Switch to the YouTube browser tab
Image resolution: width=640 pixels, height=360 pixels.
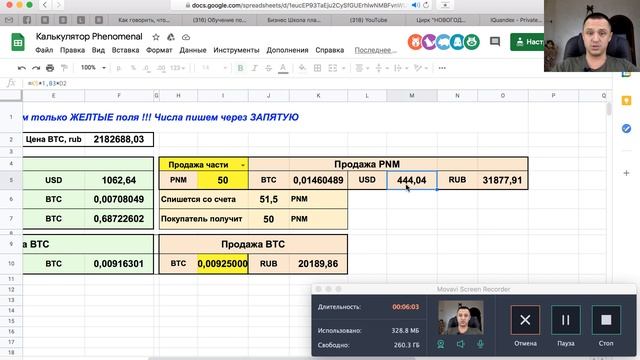coord(369,20)
